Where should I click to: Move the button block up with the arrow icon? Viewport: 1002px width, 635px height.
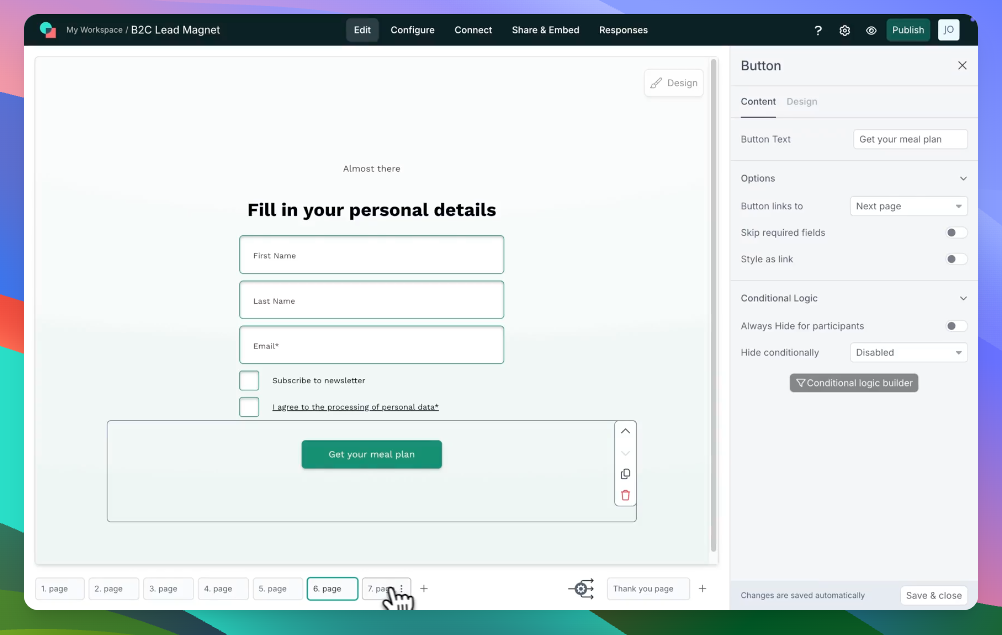[x=625, y=431]
